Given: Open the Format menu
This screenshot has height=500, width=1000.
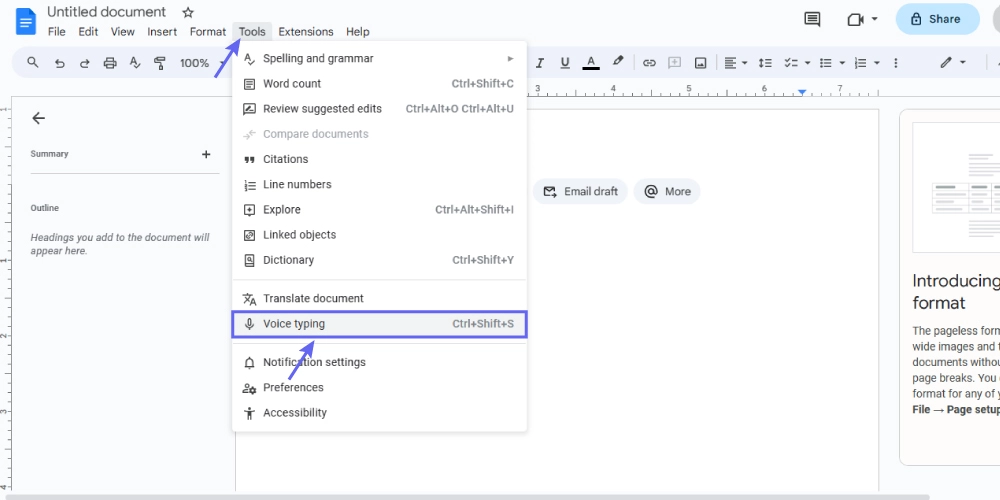Looking at the screenshot, I should tap(208, 31).
